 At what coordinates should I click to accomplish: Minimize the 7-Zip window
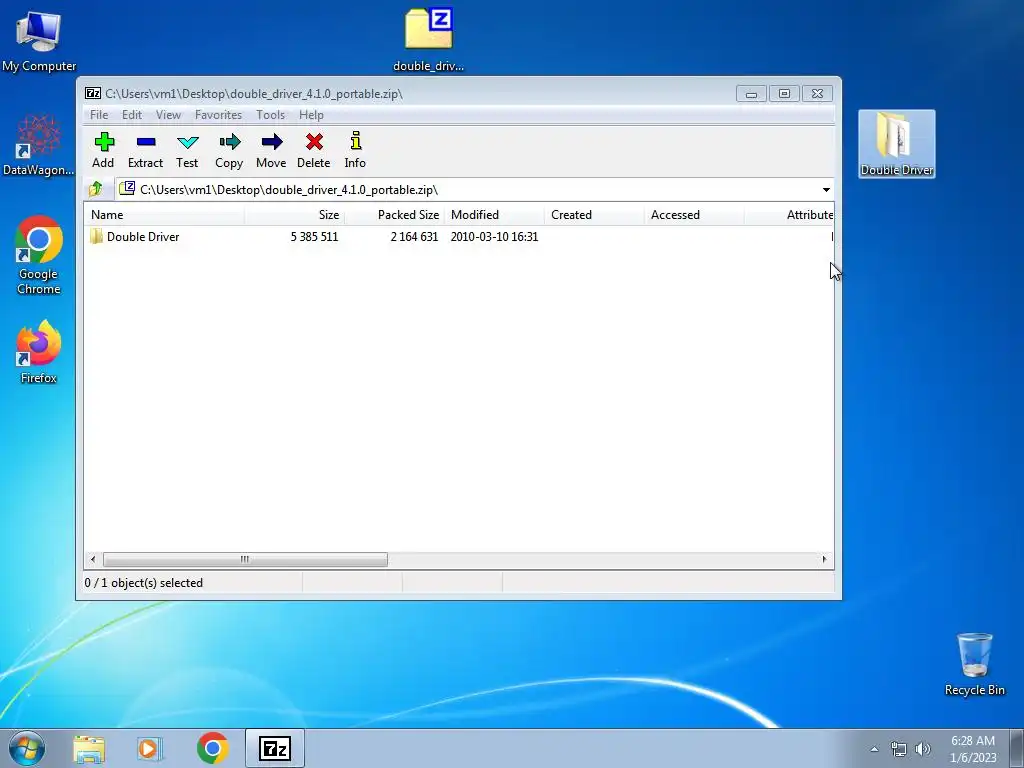751,94
